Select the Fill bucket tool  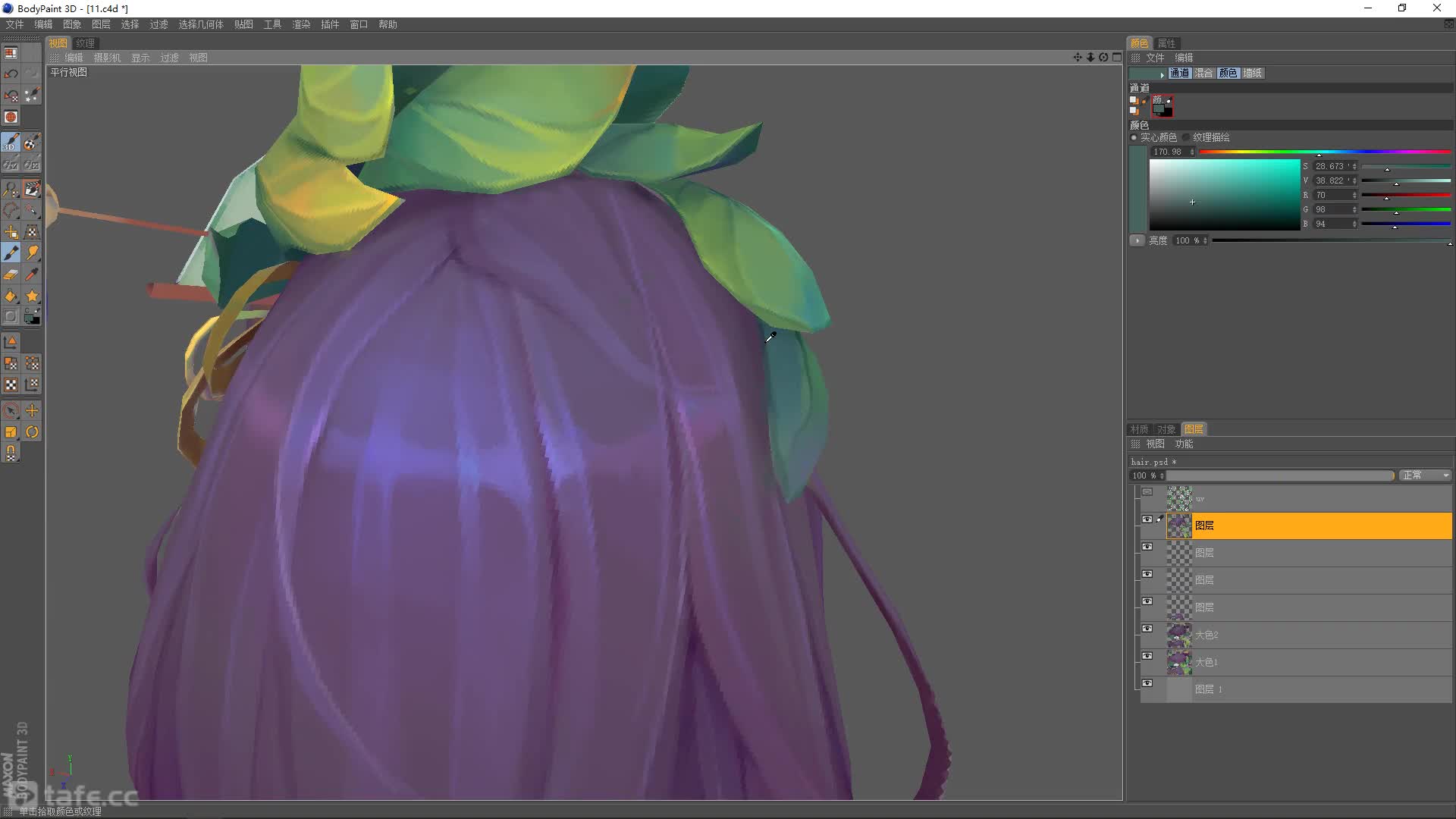pyautogui.click(x=11, y=296)
